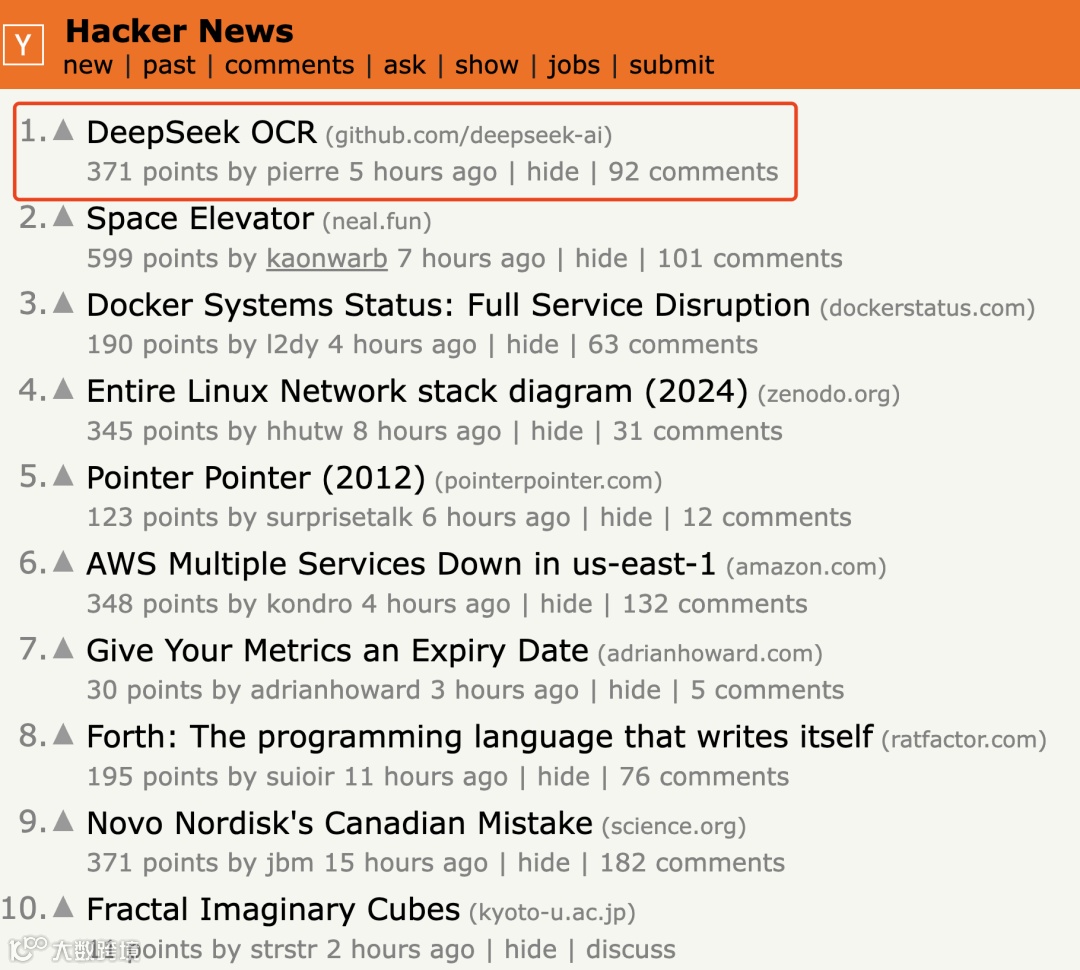The height and width of the screenshot is (970, 1080).
Task: Hide the Space Elevator story
Action: pyautogui.click(x=601, y=259)
